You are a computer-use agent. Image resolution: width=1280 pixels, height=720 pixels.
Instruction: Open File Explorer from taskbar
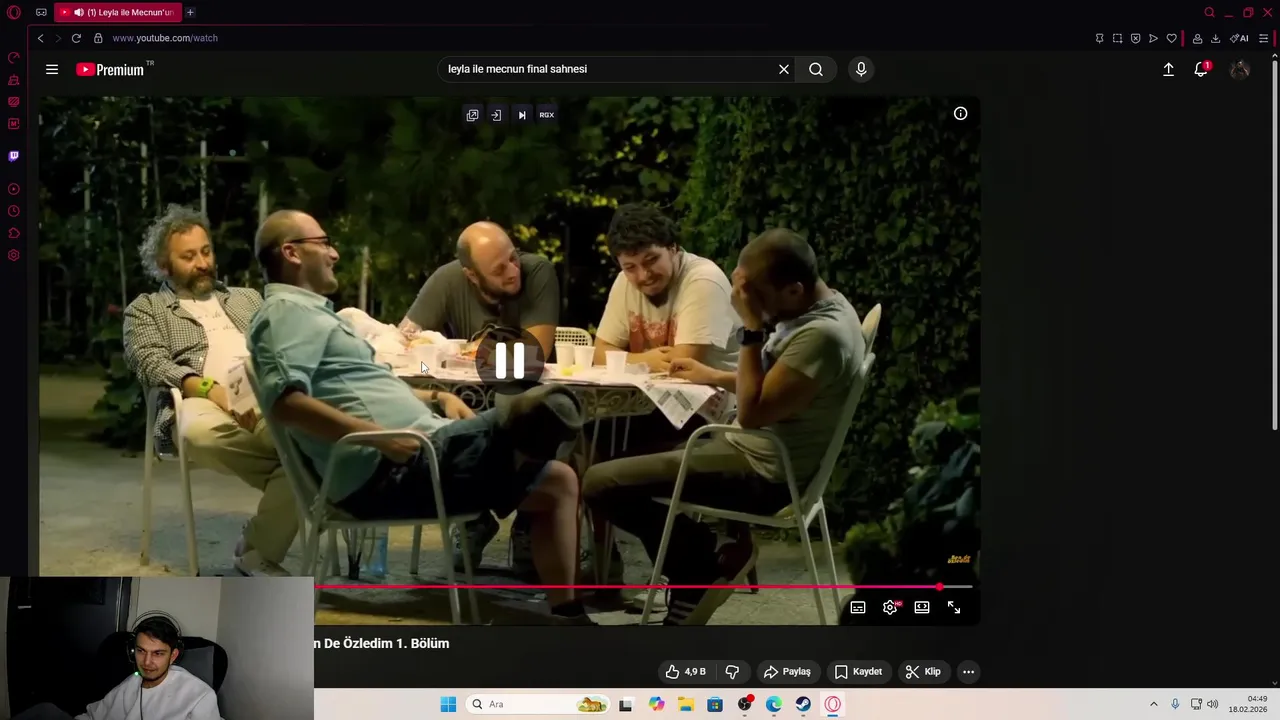(685, 704)
